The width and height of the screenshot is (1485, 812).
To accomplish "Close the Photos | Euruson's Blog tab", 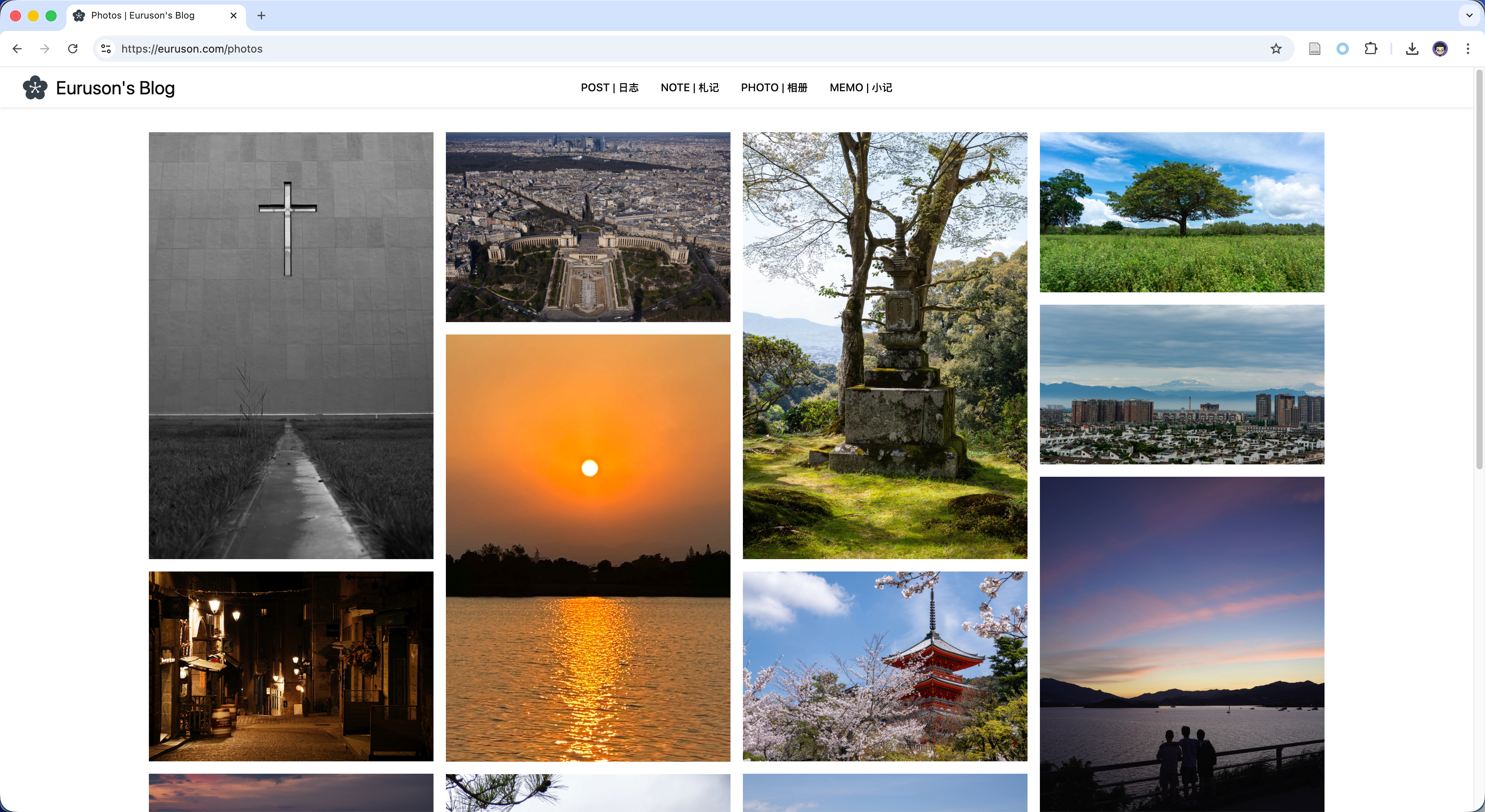I will [234, 15].
